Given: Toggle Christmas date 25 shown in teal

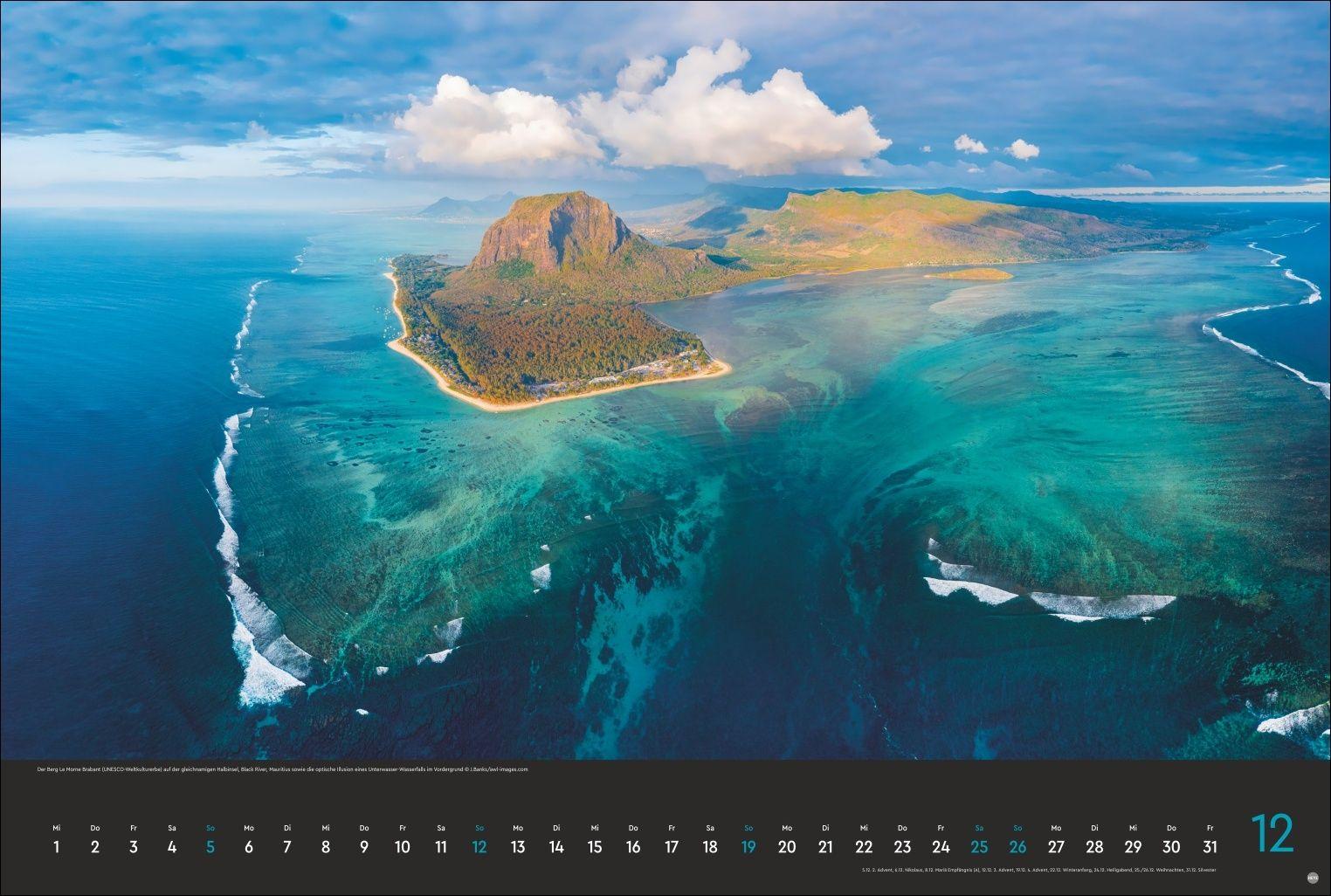Looking at the screenshot, I should [x=979, y=846].
